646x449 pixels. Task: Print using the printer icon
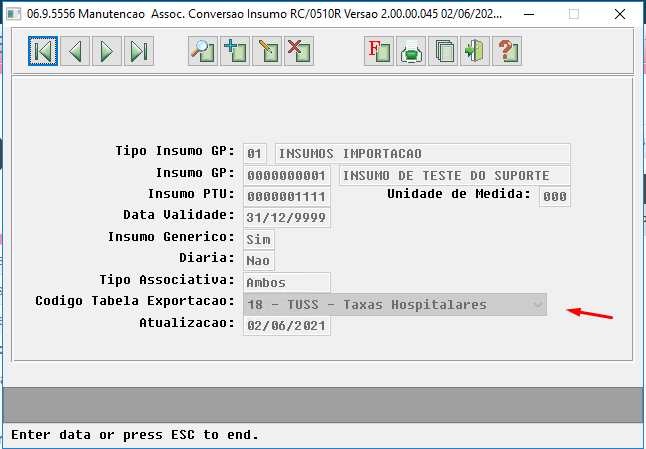(411, 51)
